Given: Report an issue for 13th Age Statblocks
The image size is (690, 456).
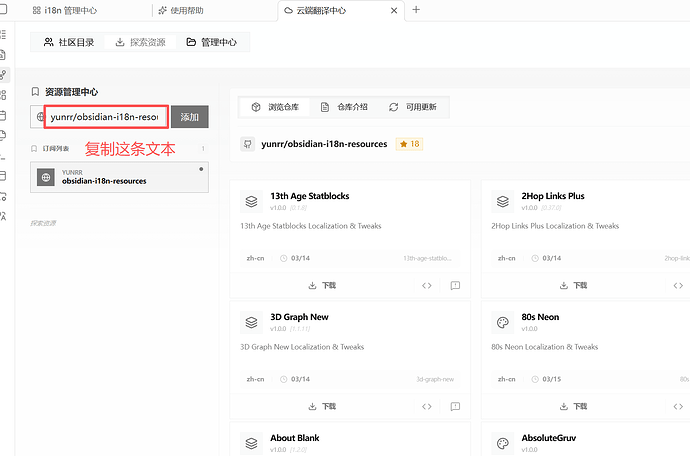Looking at the screenshot, I should [x=455, y=286].
